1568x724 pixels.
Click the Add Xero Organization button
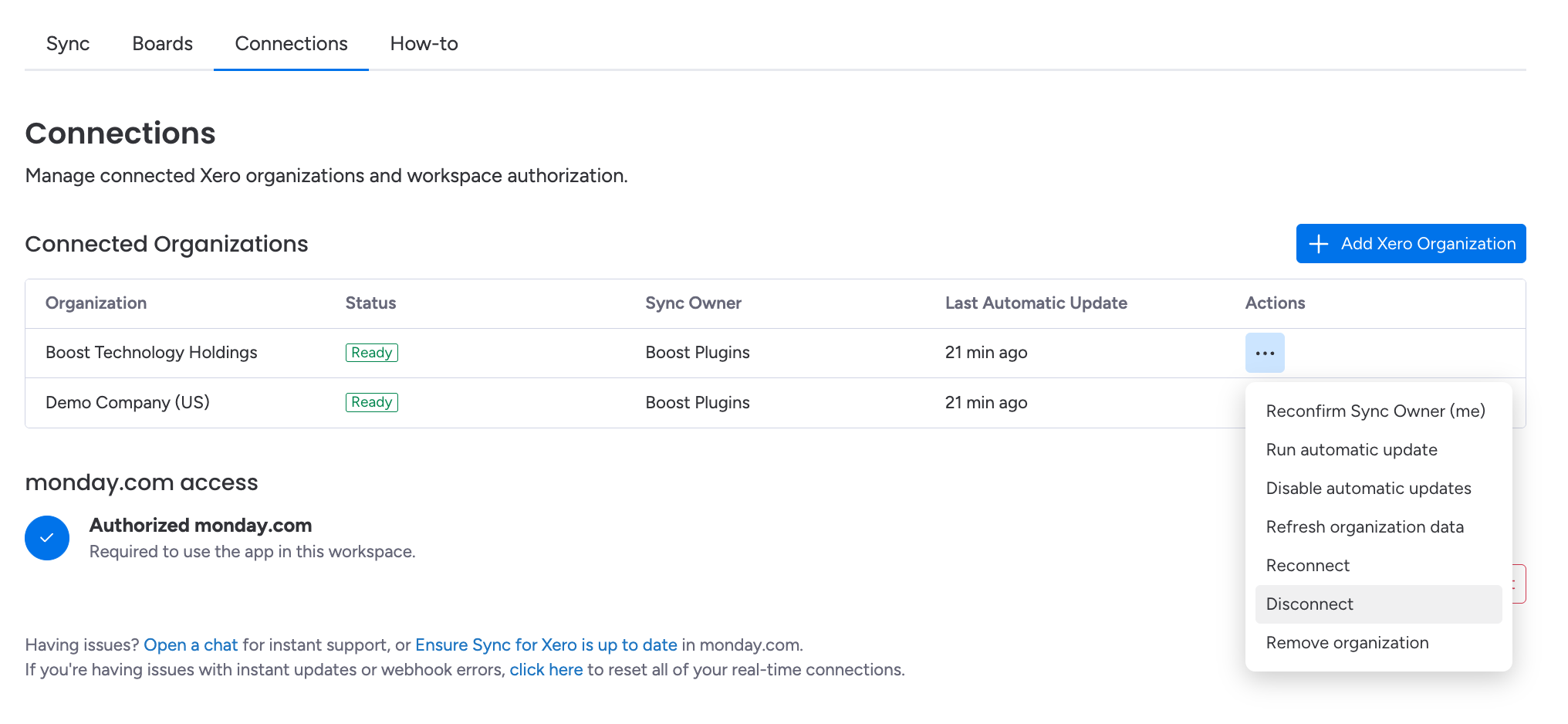pos(1411,244)
